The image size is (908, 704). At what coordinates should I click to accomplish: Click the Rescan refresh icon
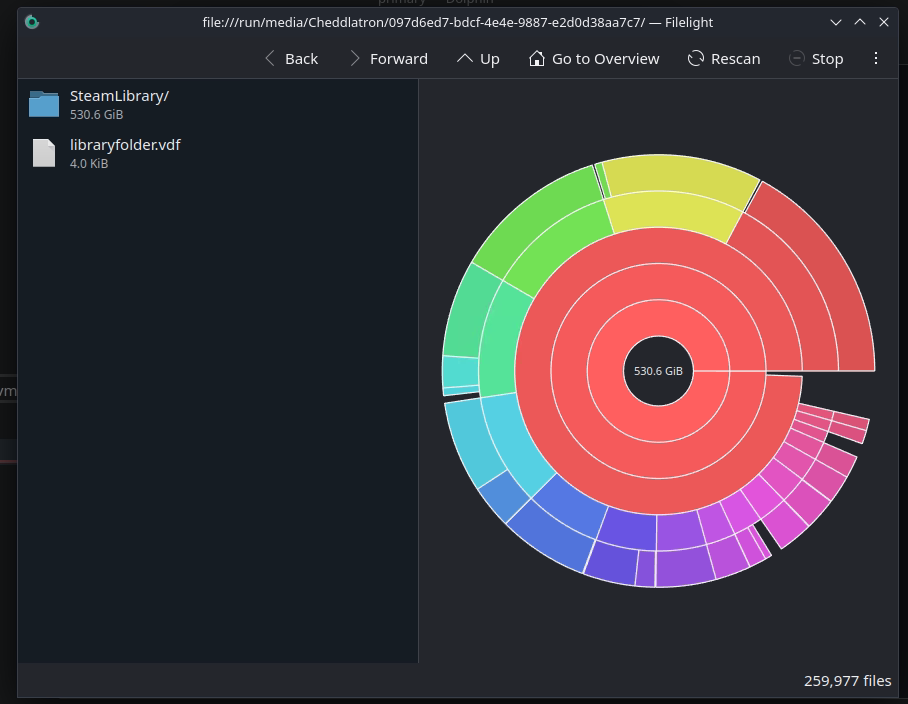click(696, 59)
